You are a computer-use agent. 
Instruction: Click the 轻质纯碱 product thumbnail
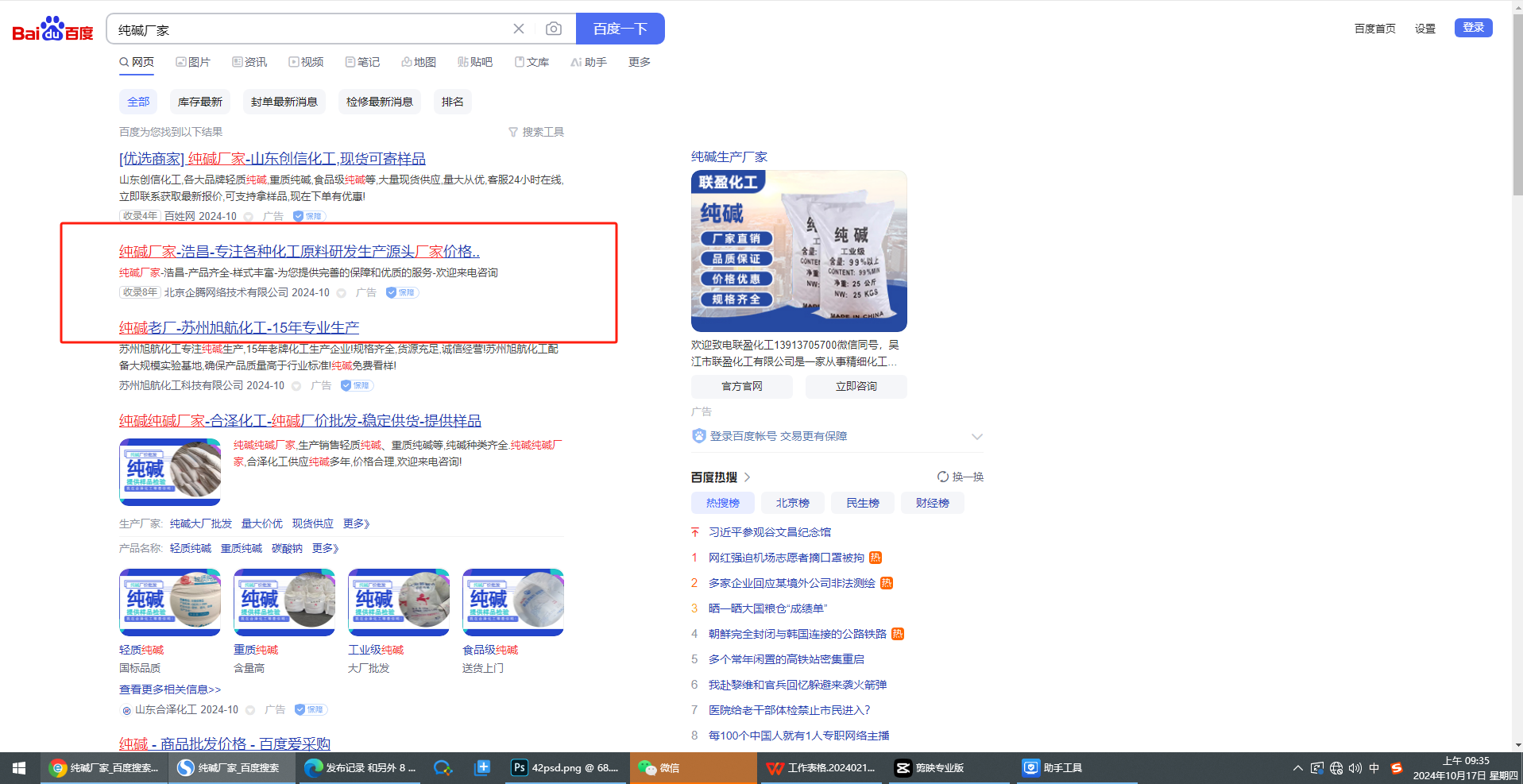click(170, 602)
